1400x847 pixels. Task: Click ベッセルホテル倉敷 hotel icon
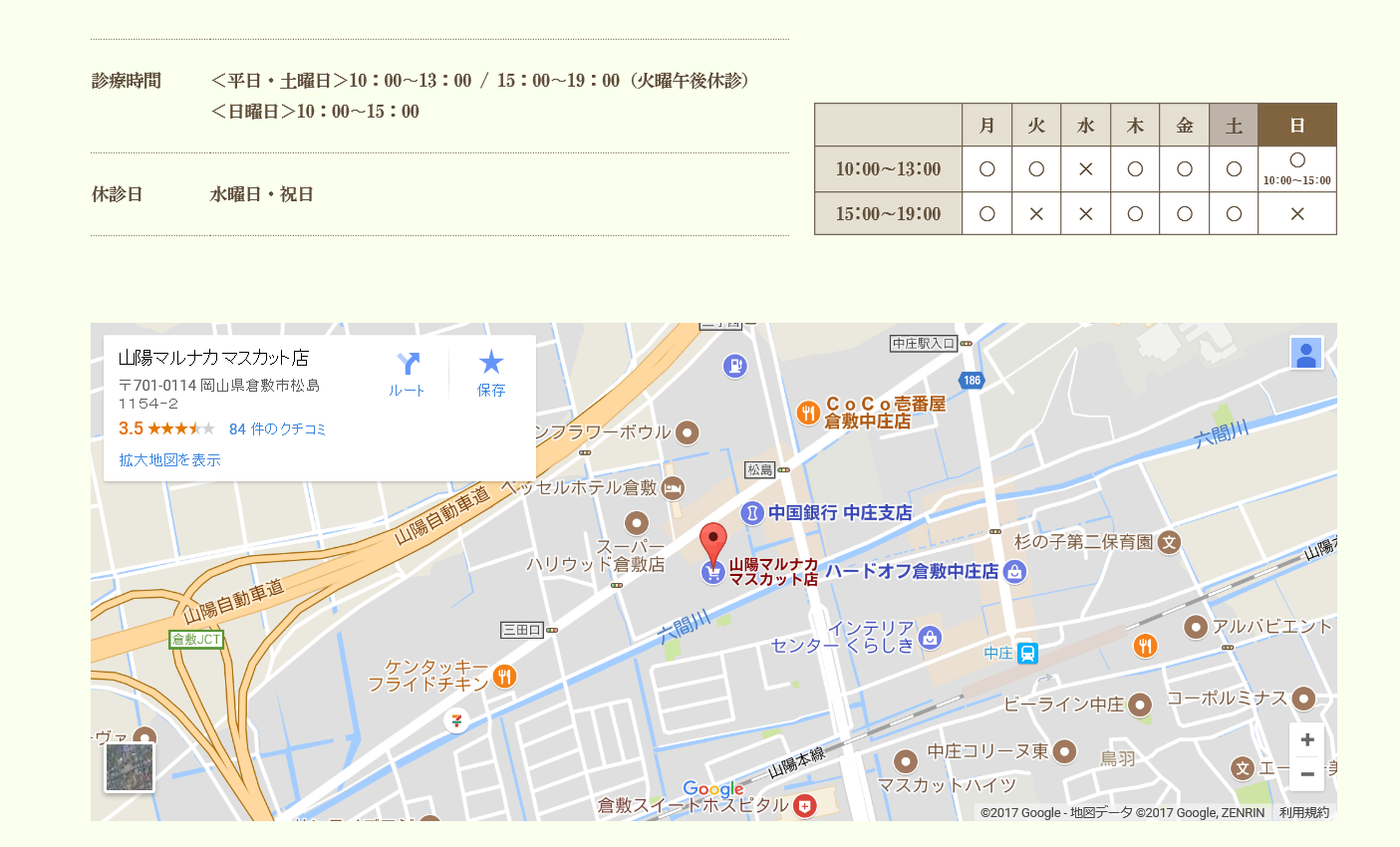click(673, 488)
